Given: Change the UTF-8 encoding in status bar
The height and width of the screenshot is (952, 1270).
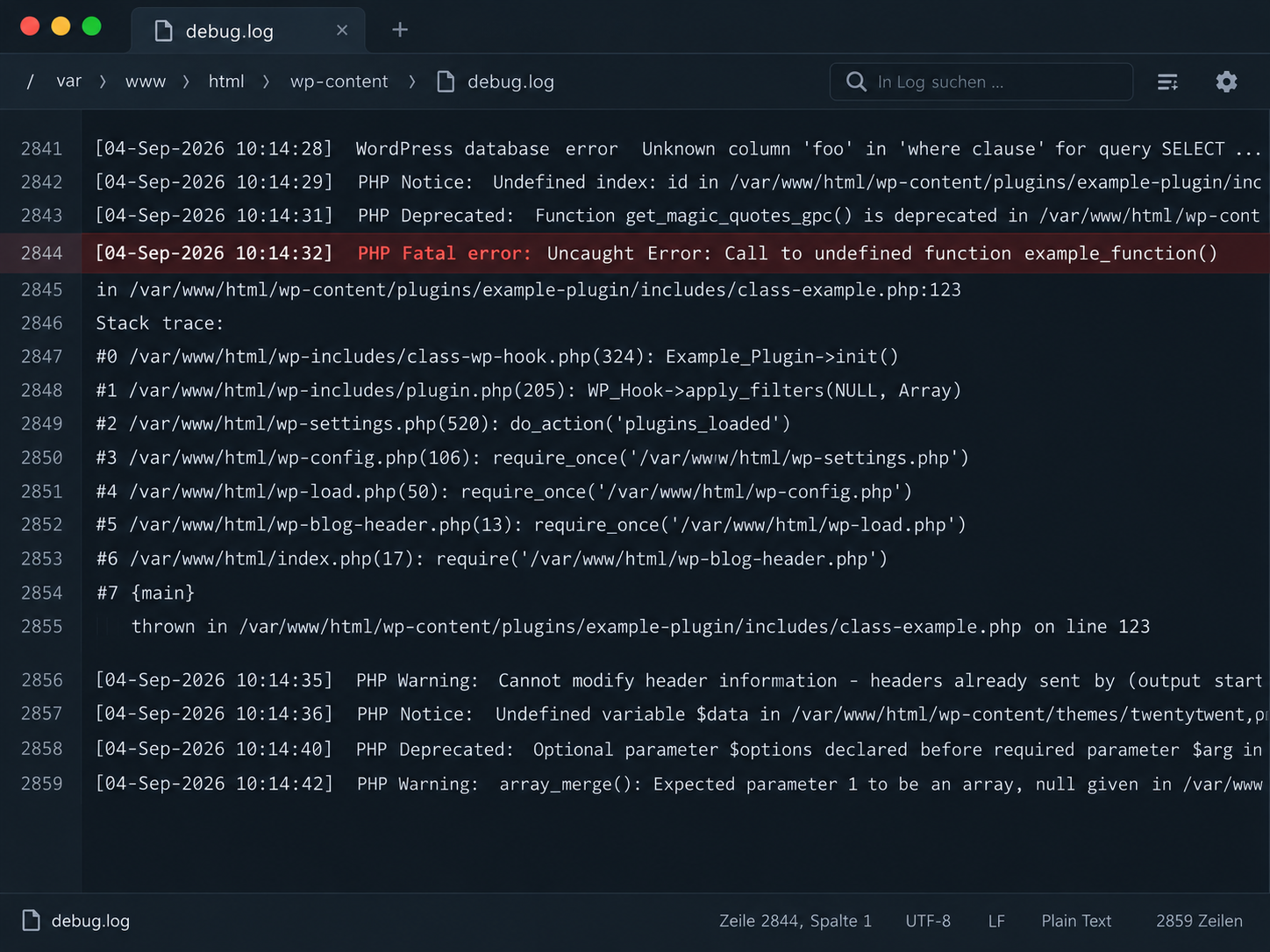Looking at the screenshot, I should click(x=928, y=920).
